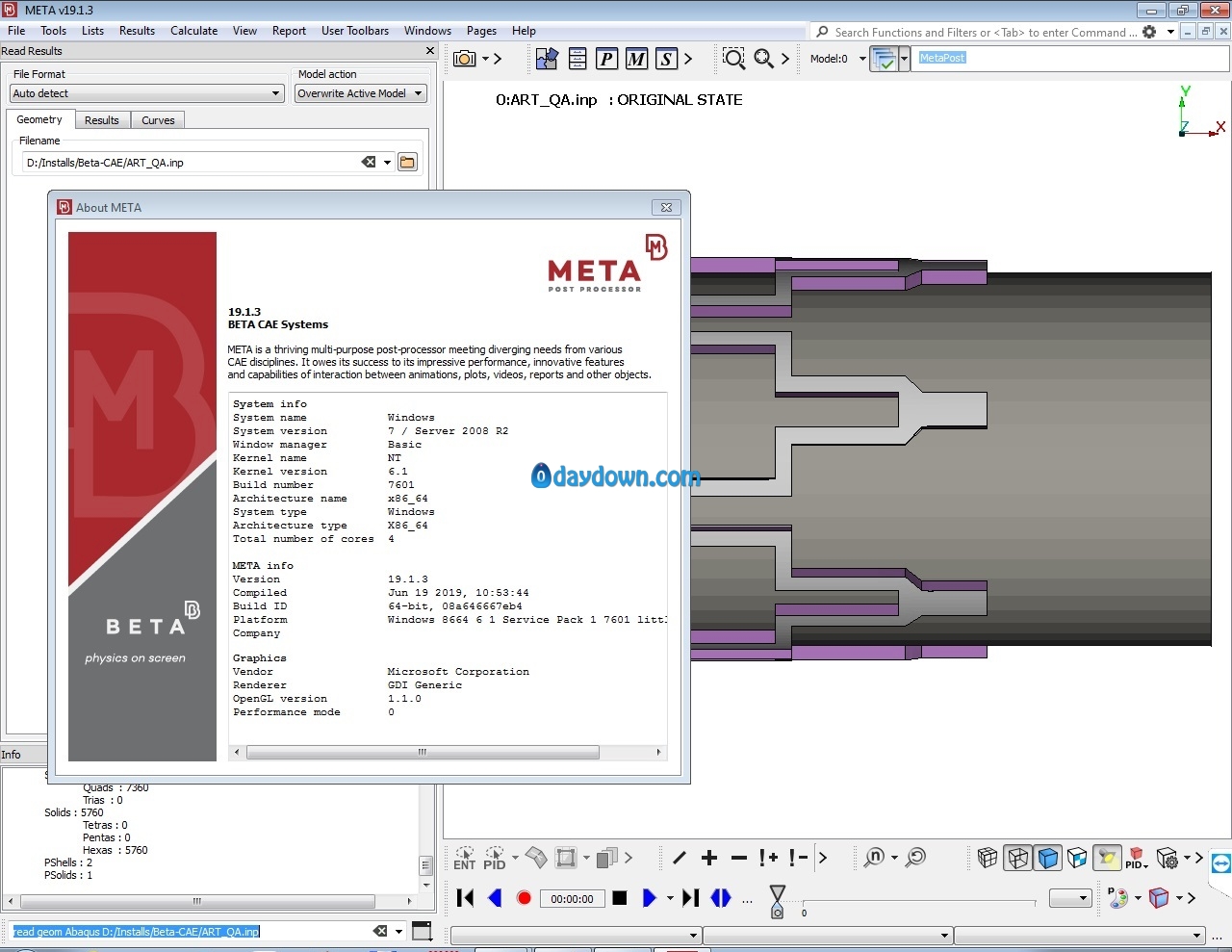
Task: Open the Tools menu
Action: click(53, 31)
